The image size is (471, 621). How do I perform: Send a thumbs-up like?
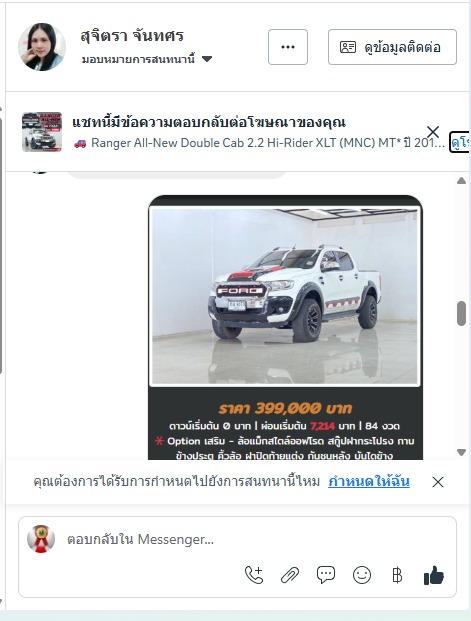[x=434, y=575]
